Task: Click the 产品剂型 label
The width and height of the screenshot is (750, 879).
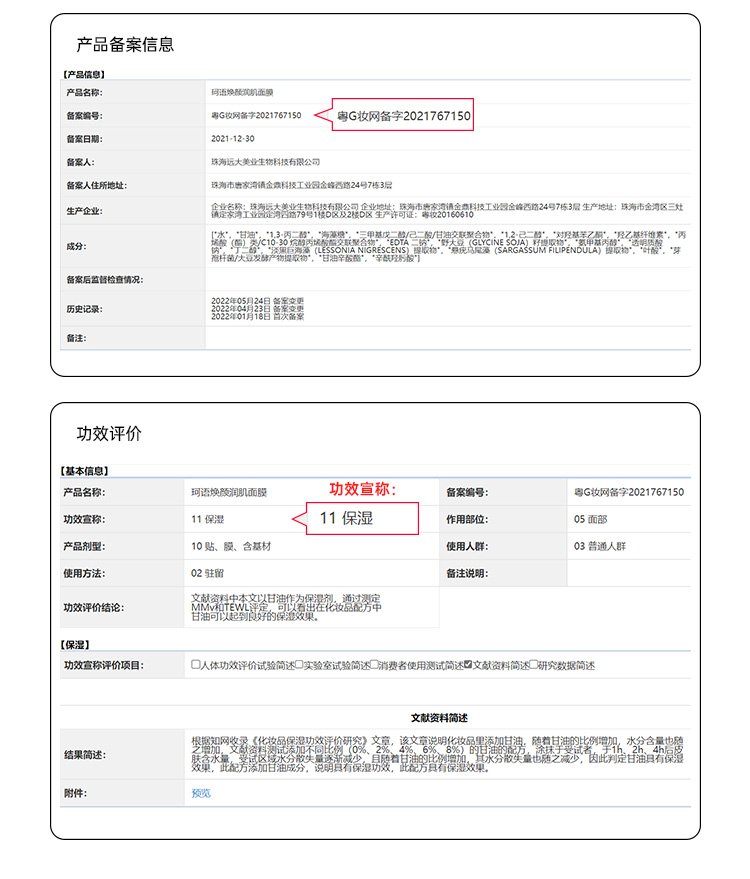Action: click(x=84, y=546)
